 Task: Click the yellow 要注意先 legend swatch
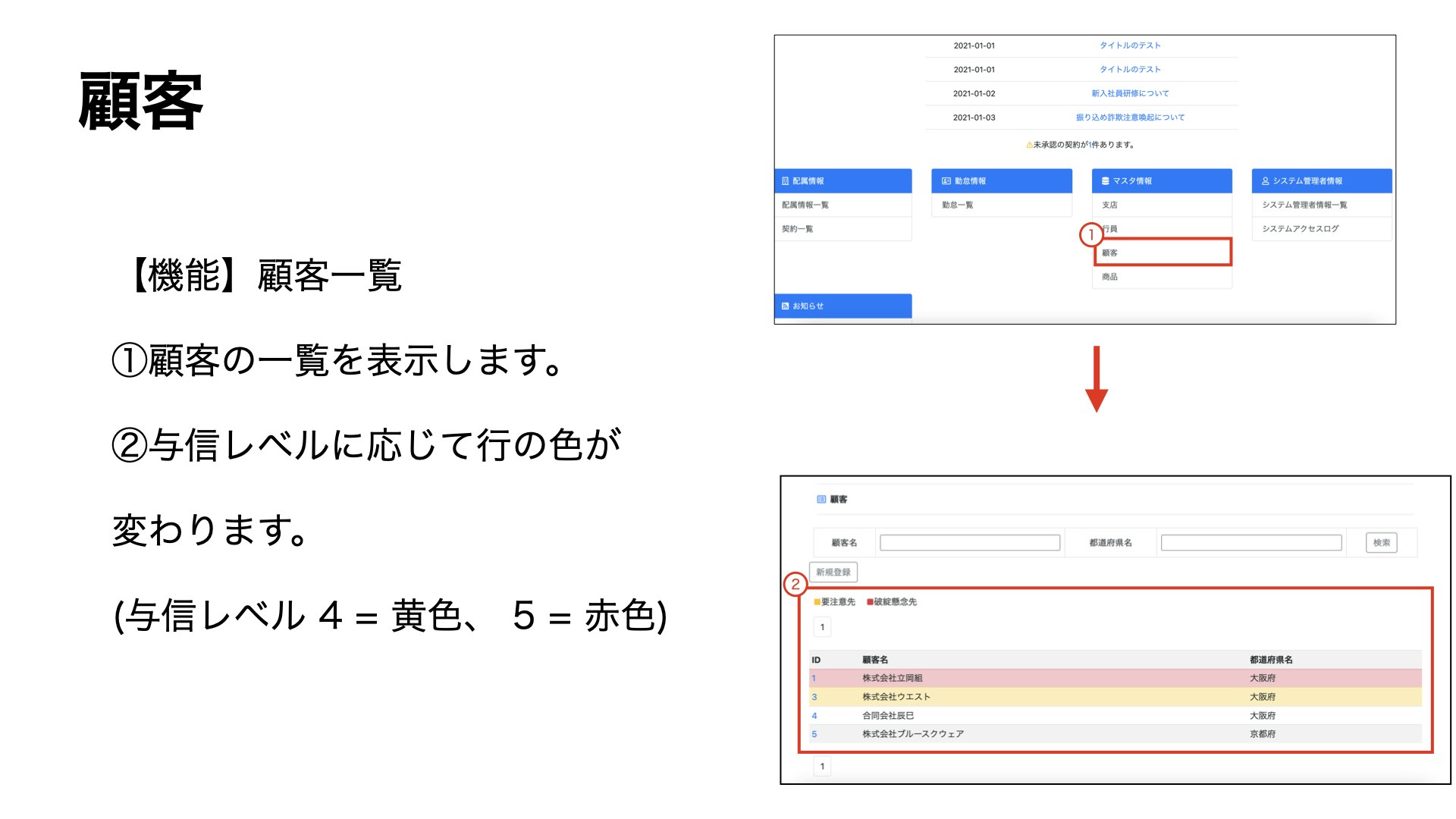pos(816,602)
